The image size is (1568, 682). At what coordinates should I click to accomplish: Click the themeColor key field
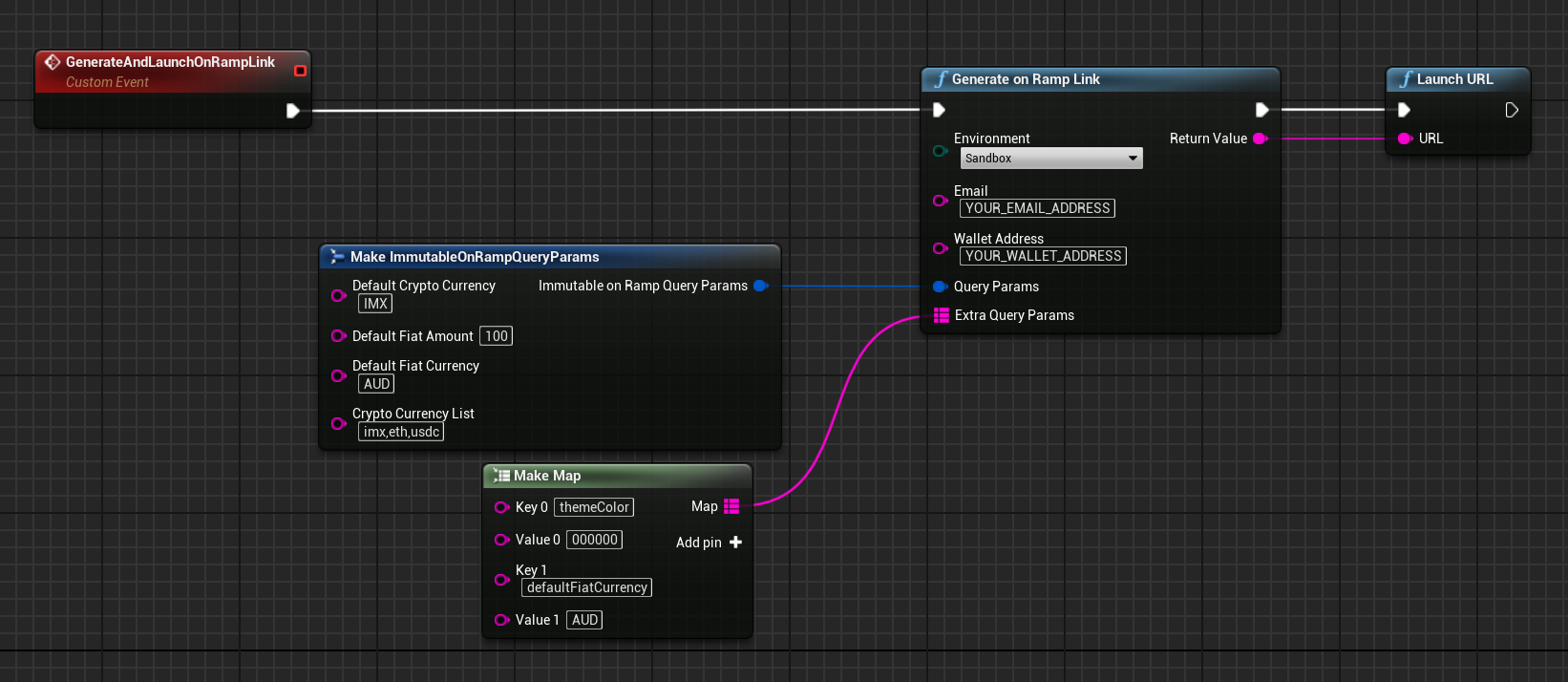[594, 507]
